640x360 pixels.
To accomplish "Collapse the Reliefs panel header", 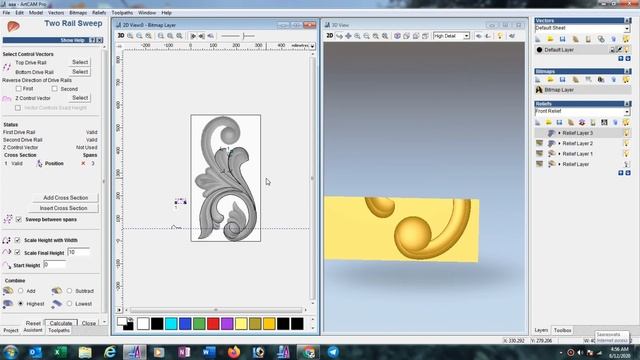I will (627, 104).
